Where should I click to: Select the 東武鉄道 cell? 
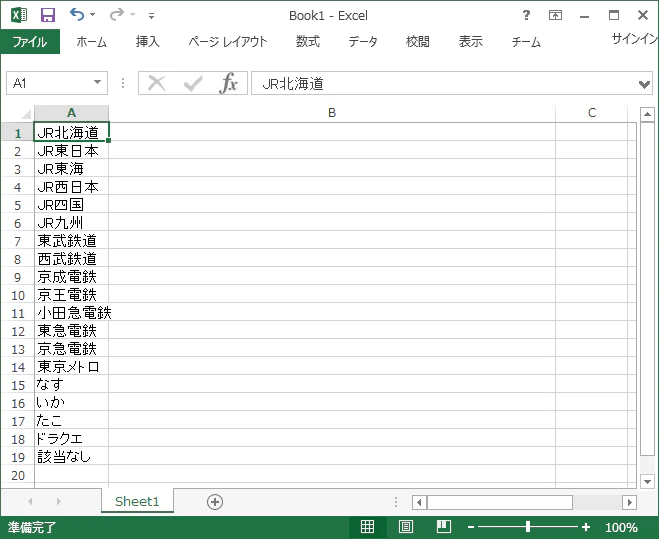71,241
